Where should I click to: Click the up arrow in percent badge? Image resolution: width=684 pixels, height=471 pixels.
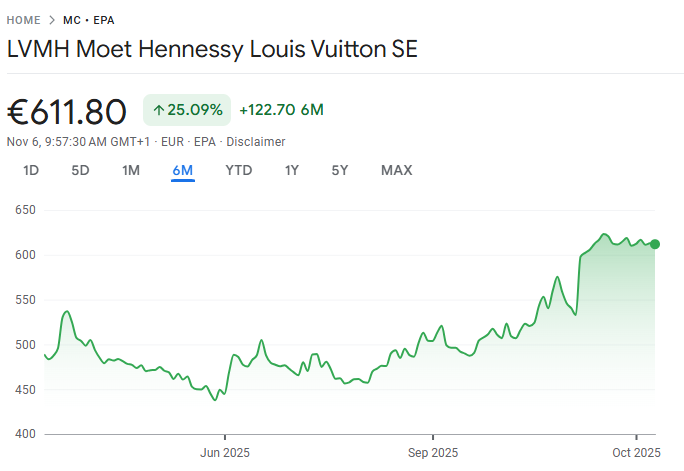pyautogui.click(x=158, y=110)
